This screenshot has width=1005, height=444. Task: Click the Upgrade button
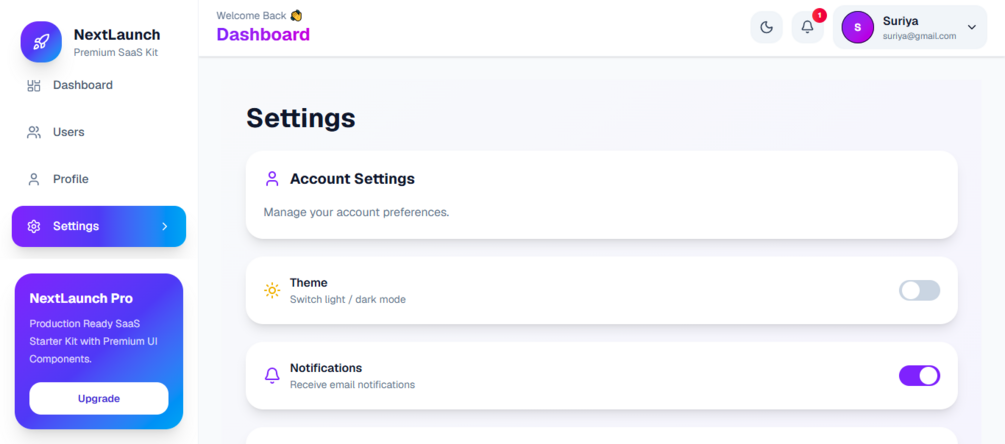99,399
